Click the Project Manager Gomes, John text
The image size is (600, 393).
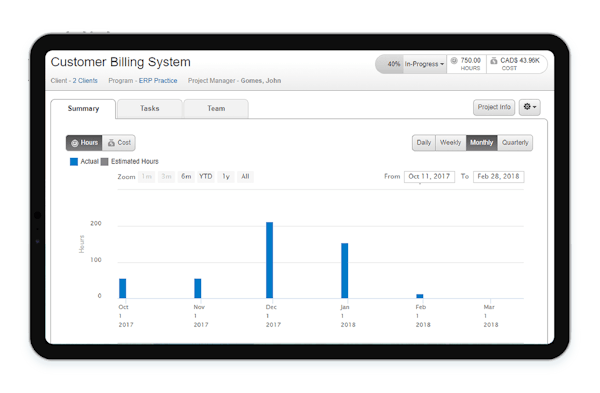pyautogui.click(x=234, y=81)
